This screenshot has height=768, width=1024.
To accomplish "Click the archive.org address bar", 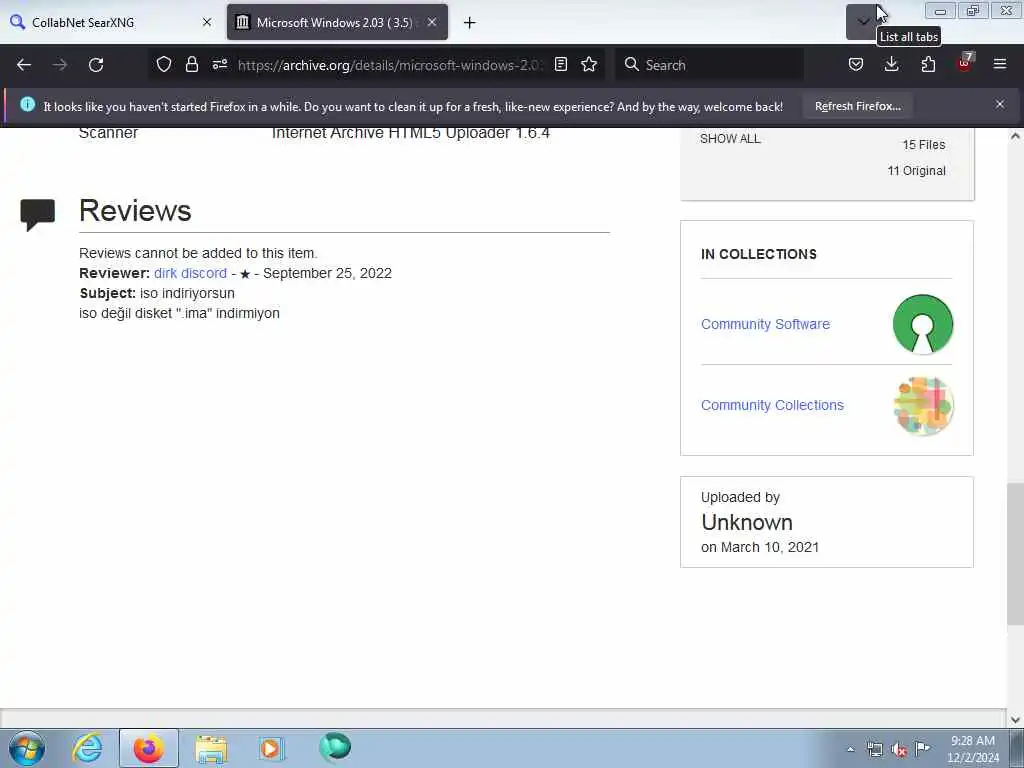I will [x=389, y=65].
